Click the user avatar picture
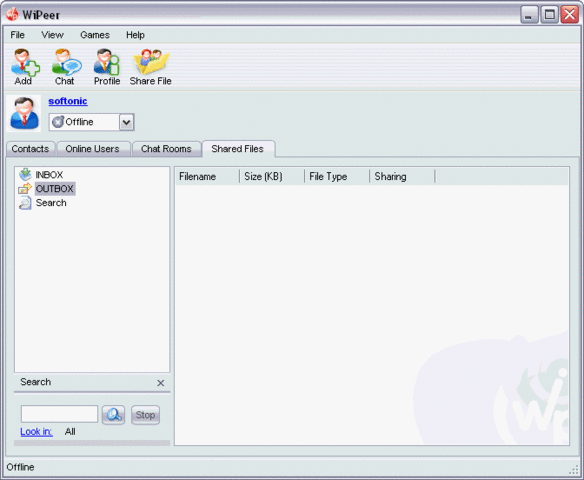Image resolution: width=584 pixels, height=480 pixels. click(24, 113)
